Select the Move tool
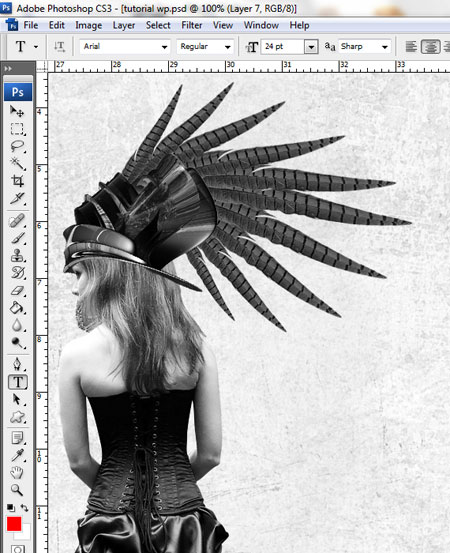450x553 pixels. click(x=17, y=111)
